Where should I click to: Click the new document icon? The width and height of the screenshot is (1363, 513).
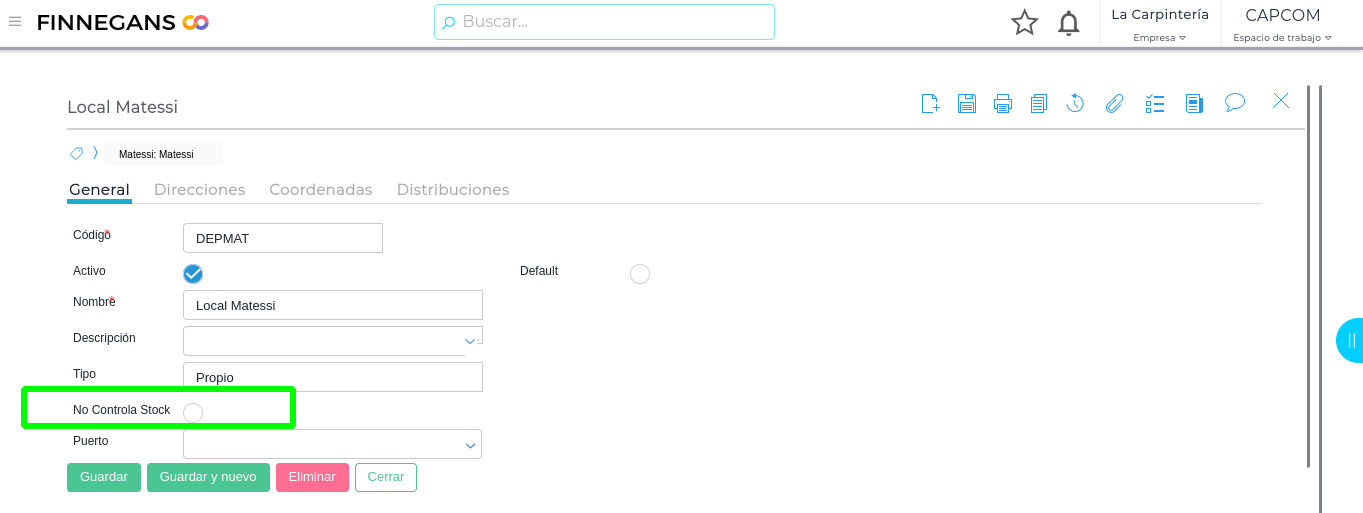pos(930,103)
